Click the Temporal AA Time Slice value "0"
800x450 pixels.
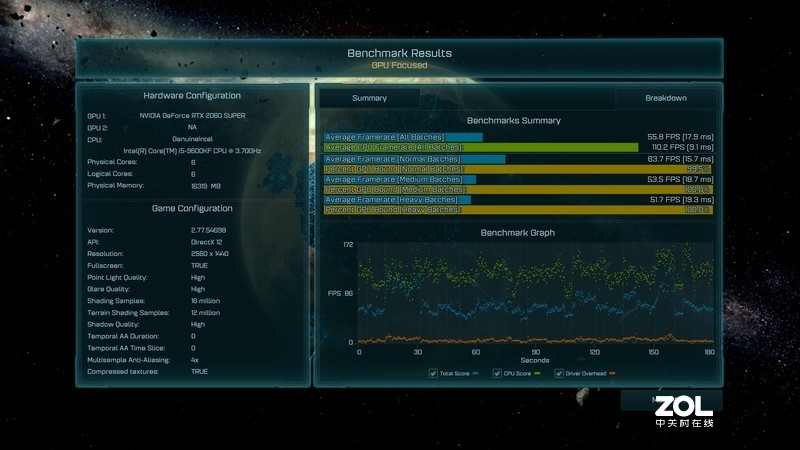pos(193,348)
